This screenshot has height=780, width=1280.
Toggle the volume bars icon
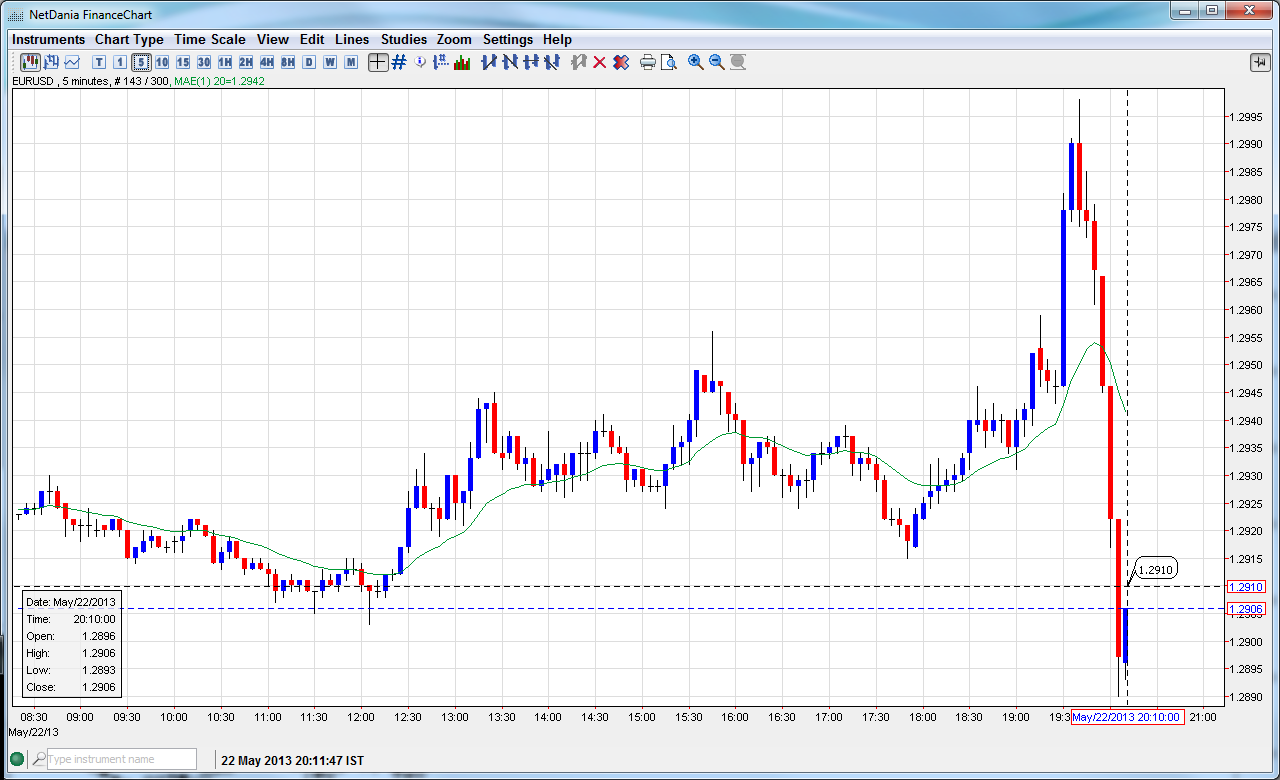[462, 62]
